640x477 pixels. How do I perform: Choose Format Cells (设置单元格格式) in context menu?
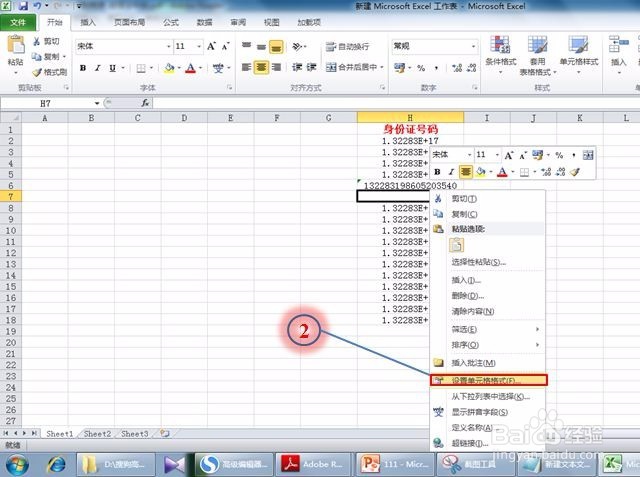pyautogui.click(x=488, y=380)
